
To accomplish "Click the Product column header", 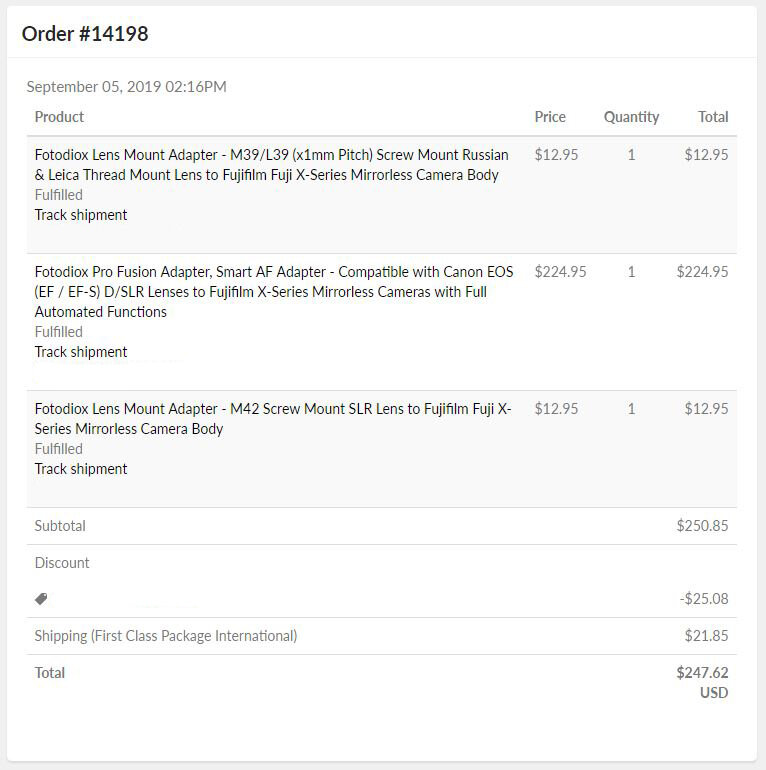I will [59, 117].
